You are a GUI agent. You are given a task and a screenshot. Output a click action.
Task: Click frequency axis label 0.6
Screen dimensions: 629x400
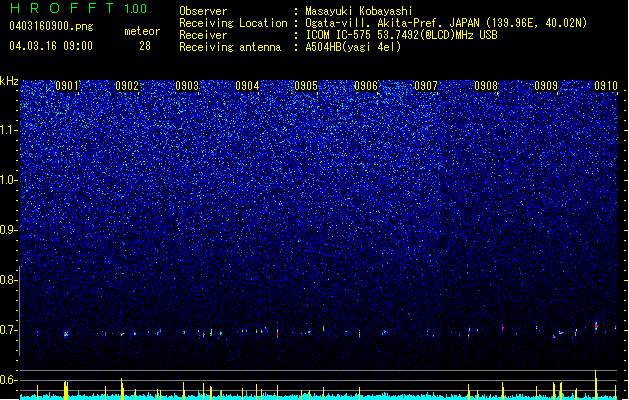(x=8, y=380)
